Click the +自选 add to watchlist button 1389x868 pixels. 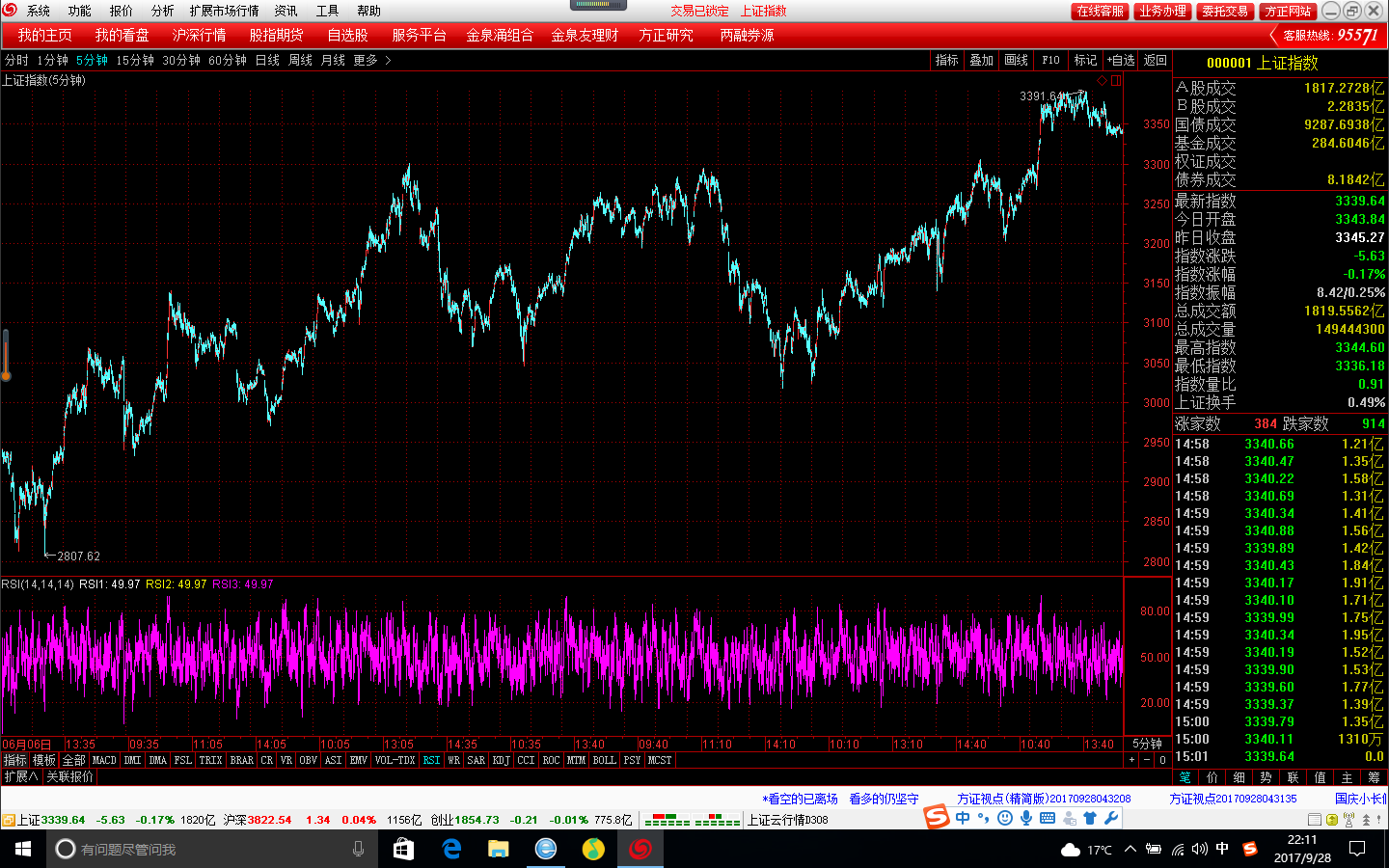tap(1121, 60)
